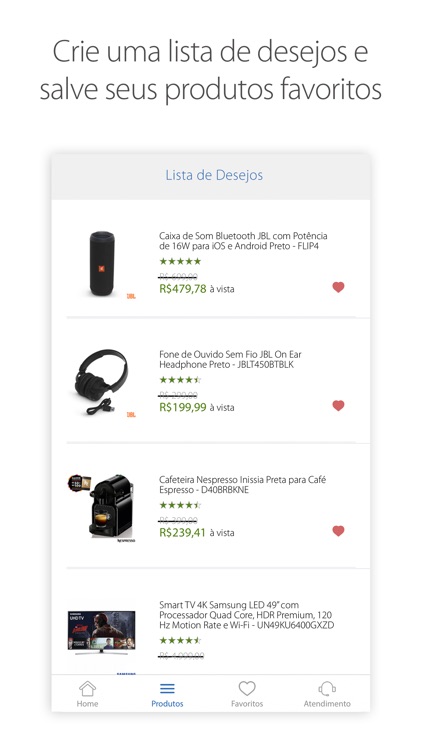Open the Atendimento headset icon

click(327, 689)
